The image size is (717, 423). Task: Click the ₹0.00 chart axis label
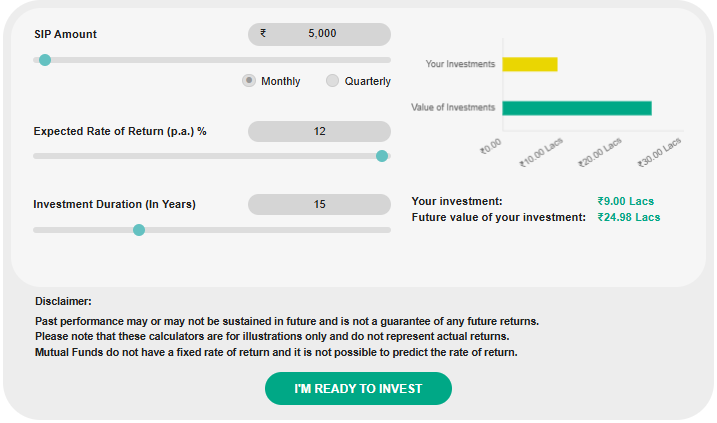pos(490,147)
